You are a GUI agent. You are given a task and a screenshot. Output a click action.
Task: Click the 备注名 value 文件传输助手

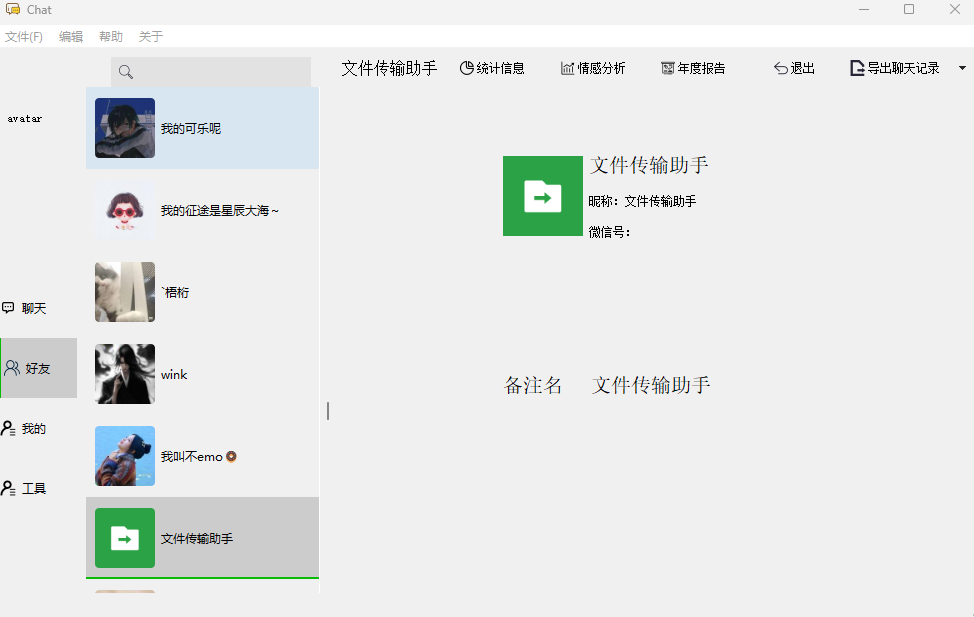tap(651, 385)
